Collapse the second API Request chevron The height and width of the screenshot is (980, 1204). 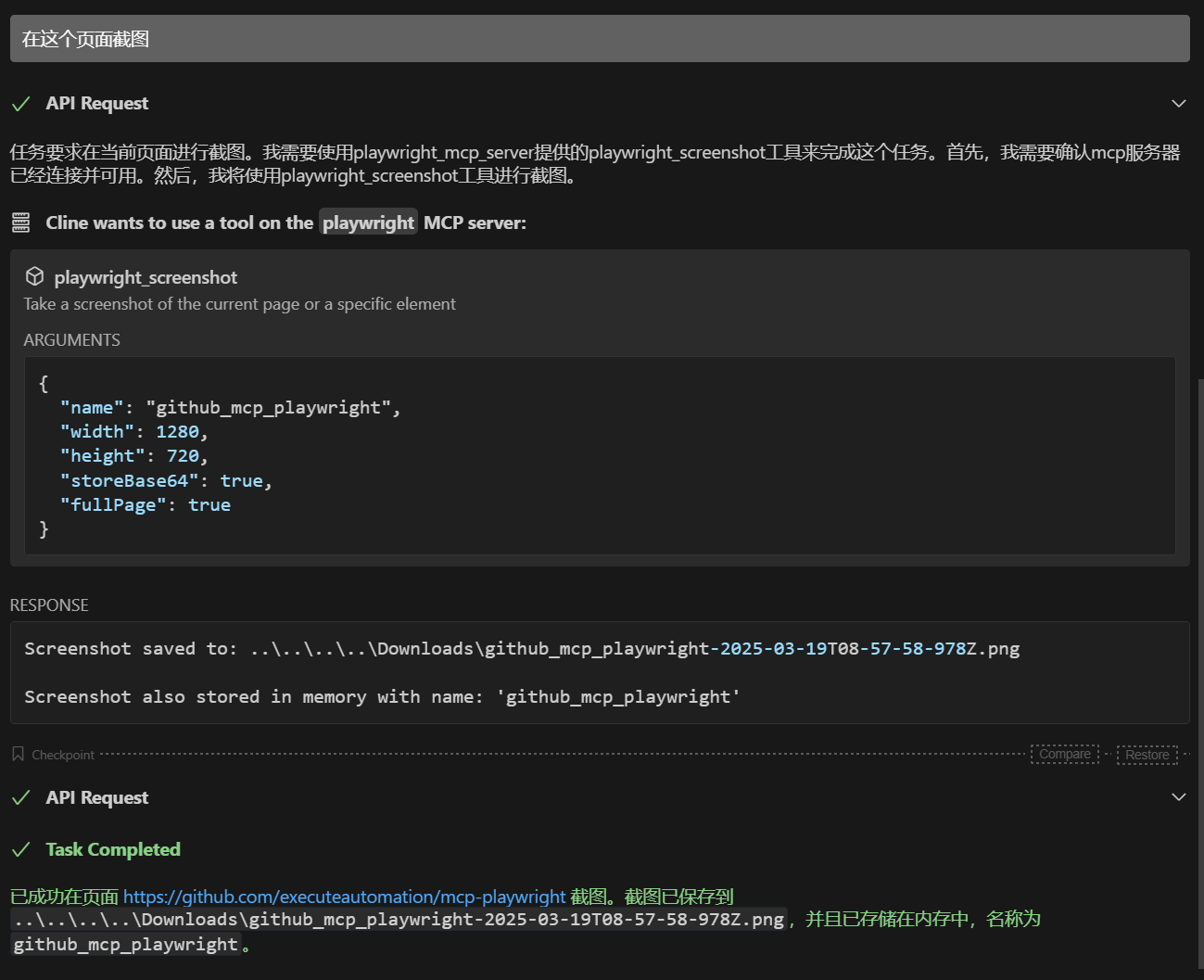pyautogui.click(x=1178, y=797)
